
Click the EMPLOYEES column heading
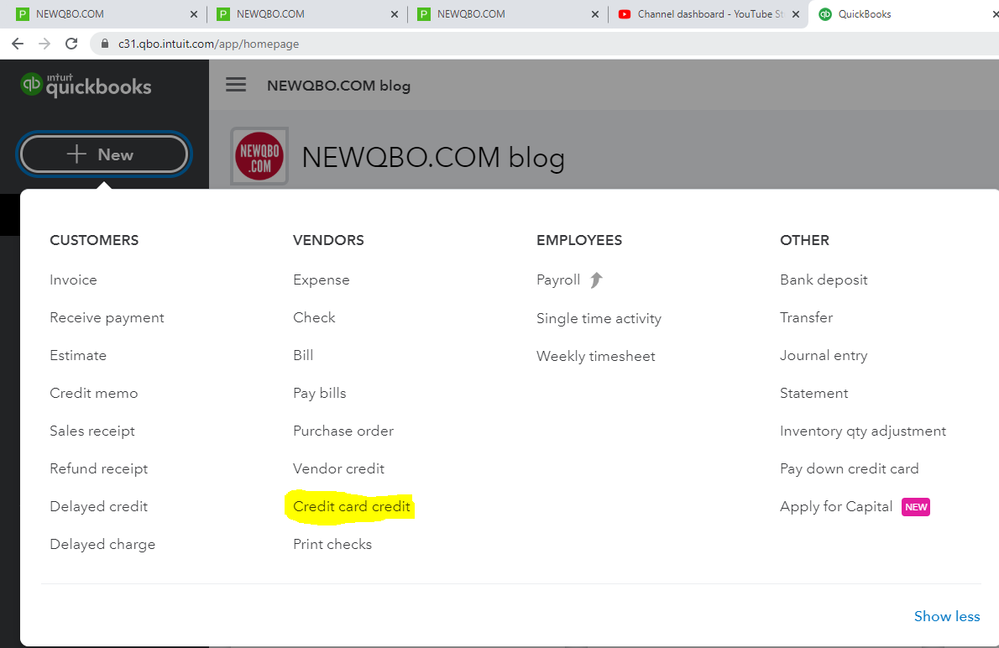579,240
